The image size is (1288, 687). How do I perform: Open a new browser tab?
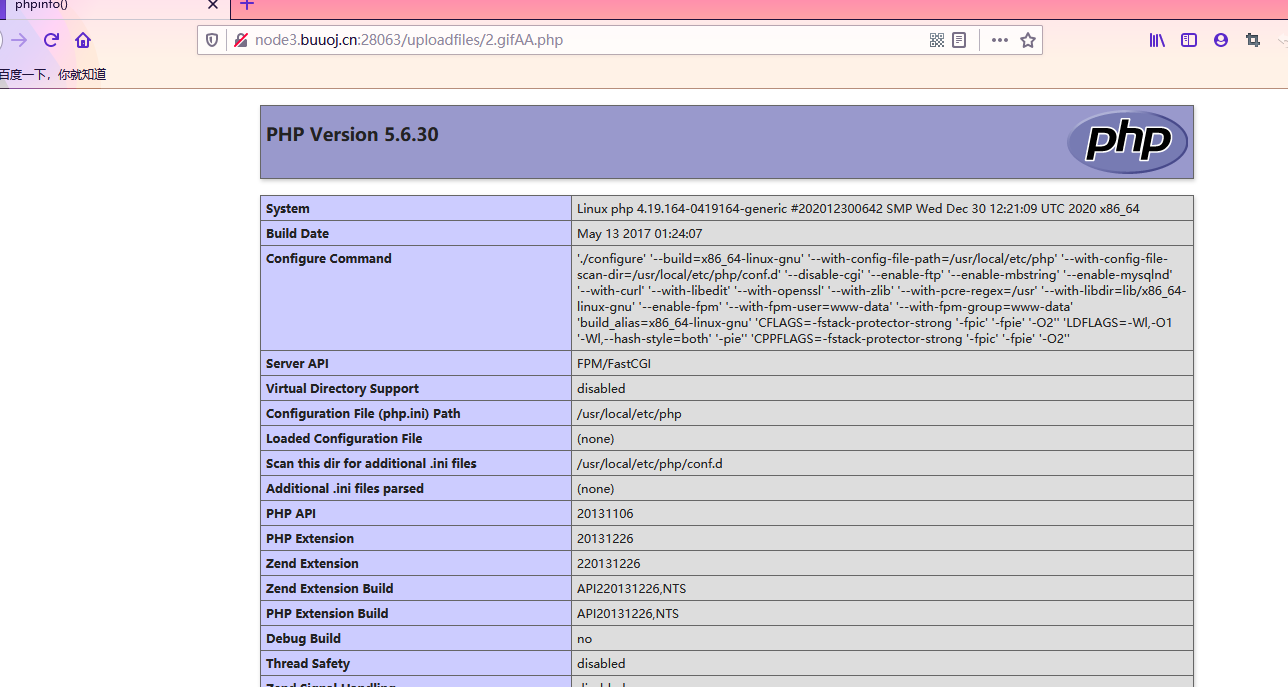pos(246,7)
